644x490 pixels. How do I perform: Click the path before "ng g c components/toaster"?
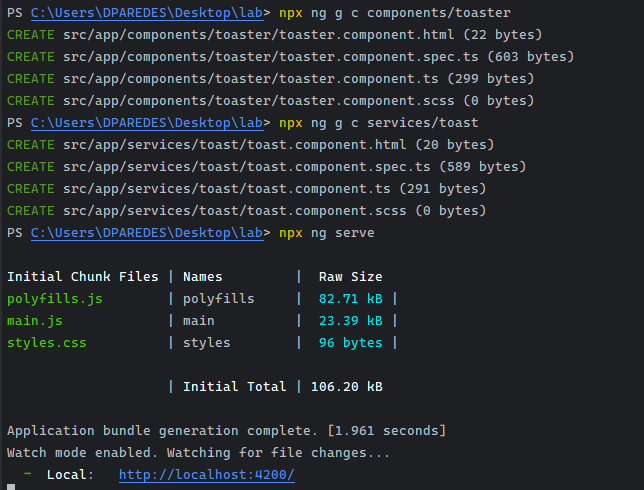[x=150, y=12]
